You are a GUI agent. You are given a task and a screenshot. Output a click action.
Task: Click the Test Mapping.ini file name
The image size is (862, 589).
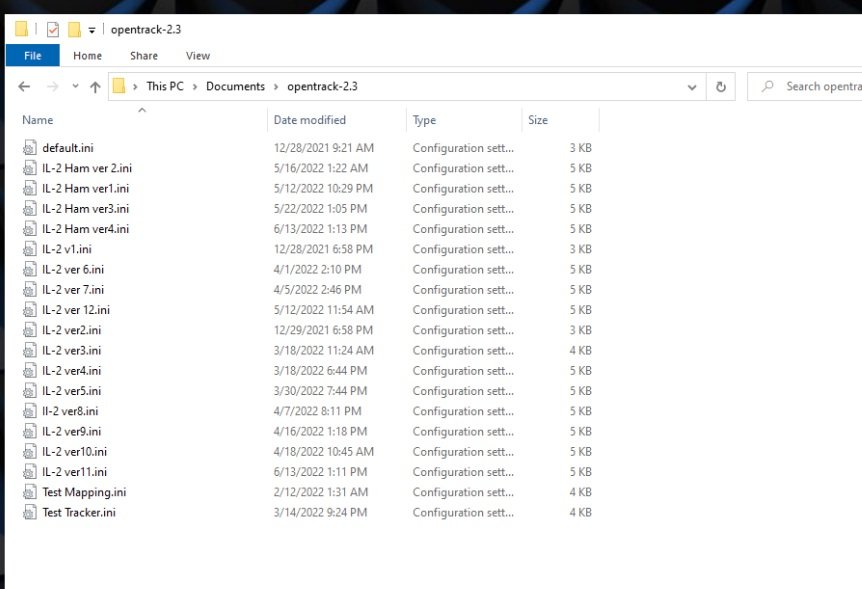point(84,492)
